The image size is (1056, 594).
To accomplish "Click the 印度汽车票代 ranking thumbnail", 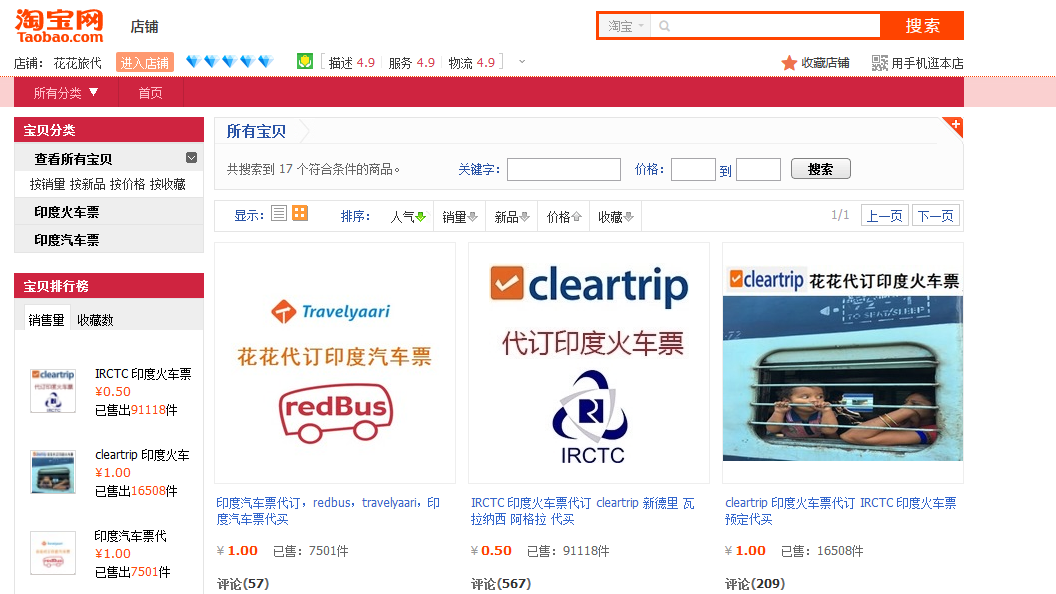I will point(53,553).
